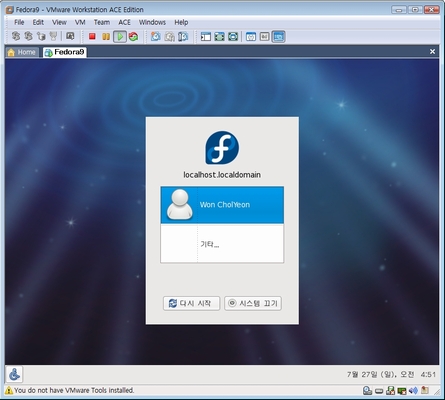The image size is (445, 400).
Task: Click the Full Screen mode icon
Action: (x=219, y=37)
